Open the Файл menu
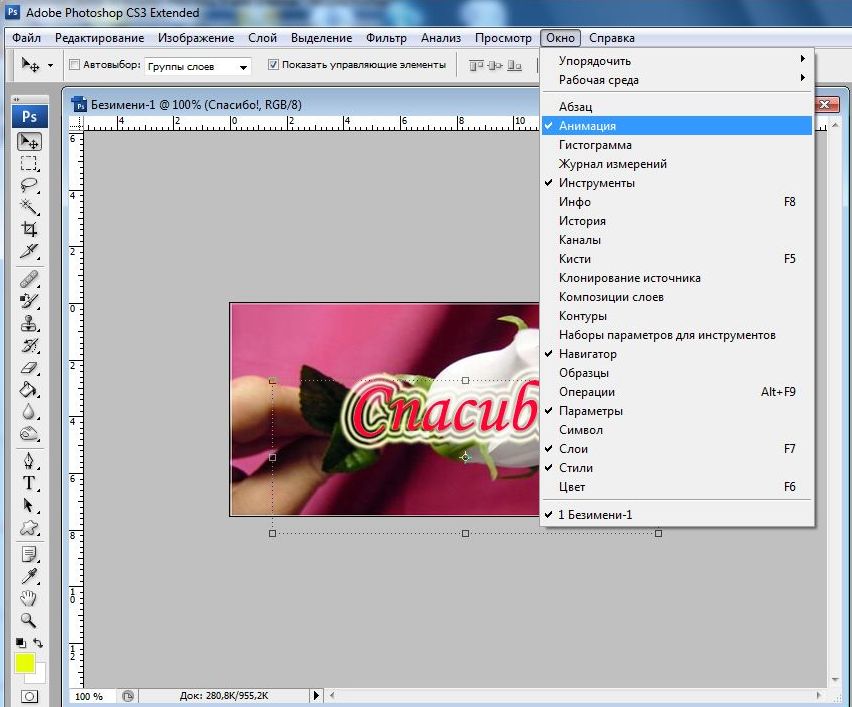This screenshot has height=707, width=852. 27,38
